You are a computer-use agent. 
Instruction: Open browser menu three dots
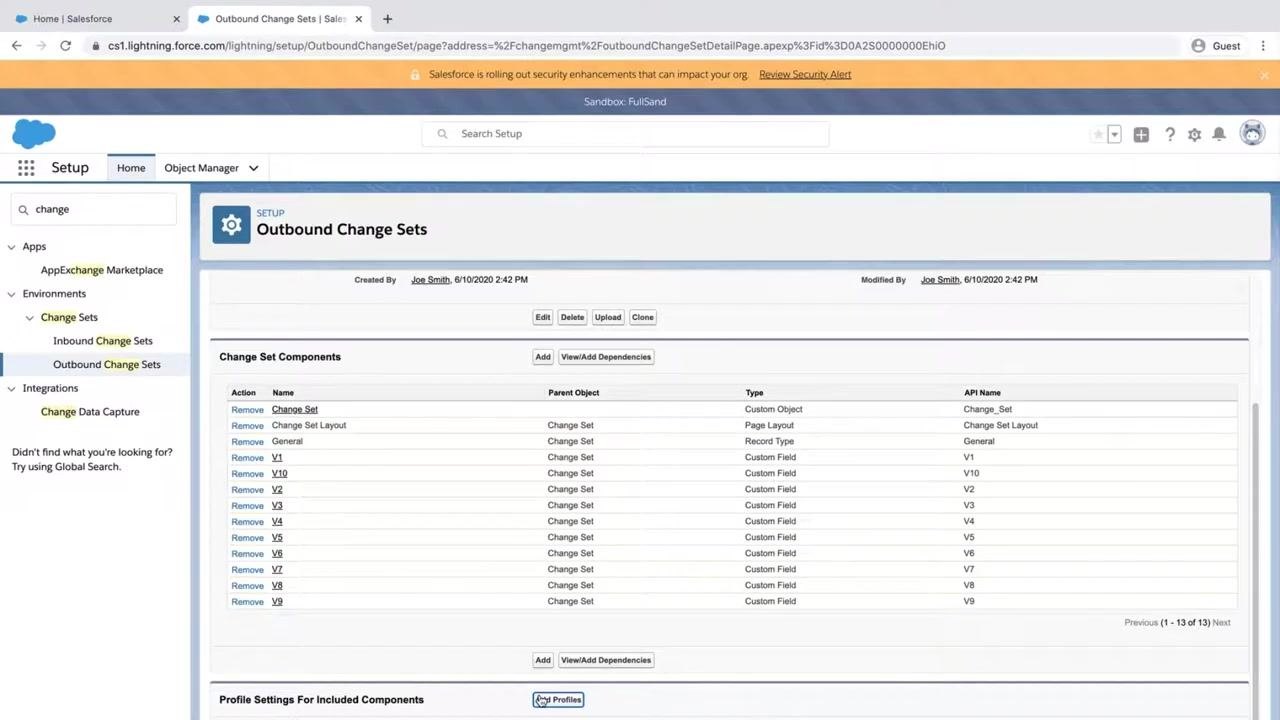[1263, 45]
